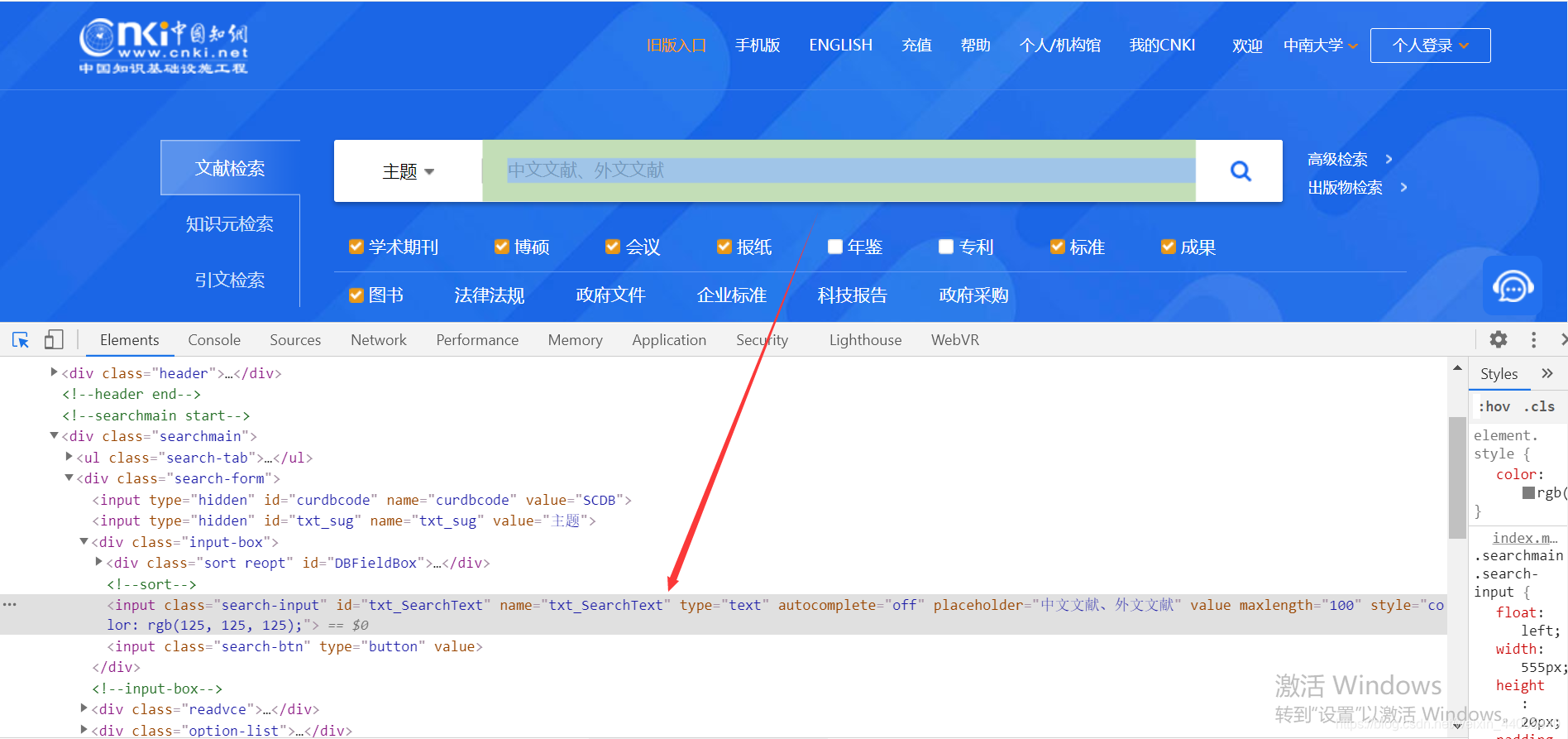Click the magnifier search button

(x=1240, y=170)
